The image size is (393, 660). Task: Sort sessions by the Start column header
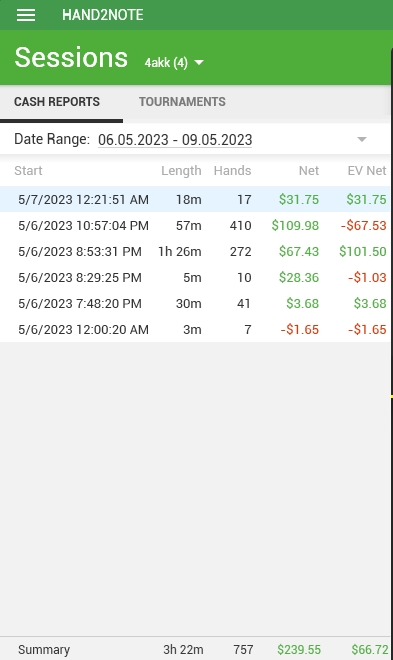[28, 170]
